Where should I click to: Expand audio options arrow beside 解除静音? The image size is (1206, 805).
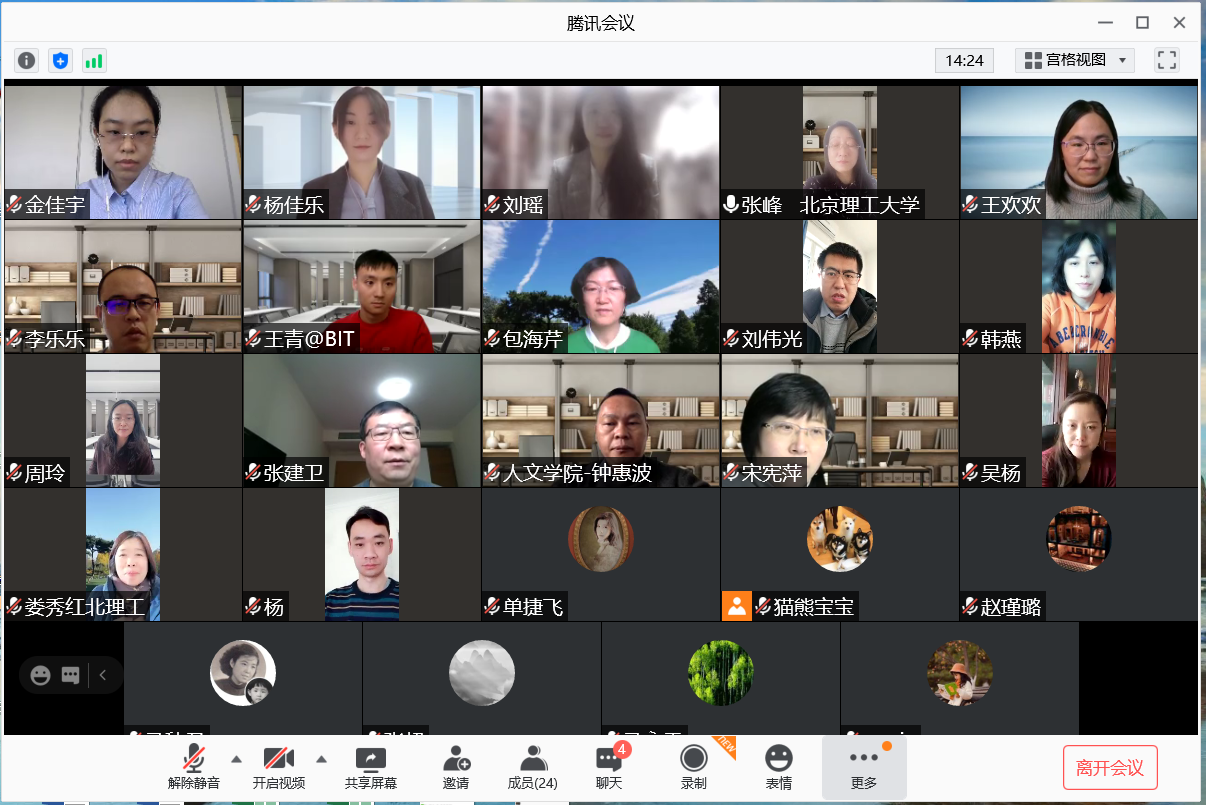237,758
